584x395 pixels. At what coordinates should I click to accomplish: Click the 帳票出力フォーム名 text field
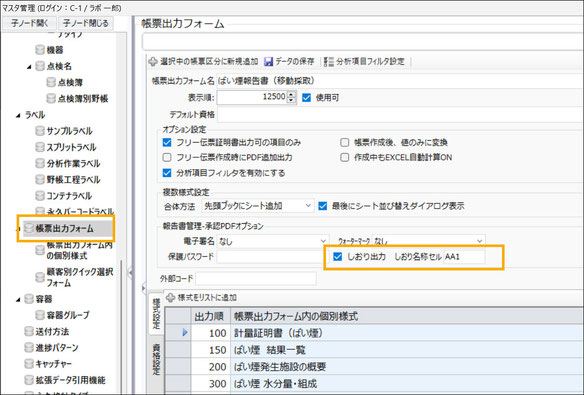(x=400, y=81)
